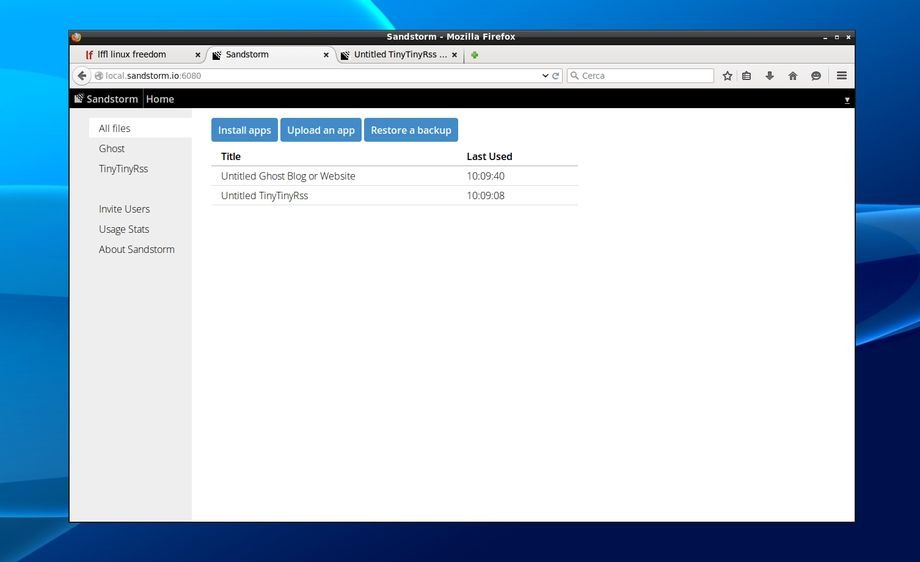Bookmark this page with the star icon
Image resolution: width=920 pixels, height=562 pixels.
(x=727, y=76)
